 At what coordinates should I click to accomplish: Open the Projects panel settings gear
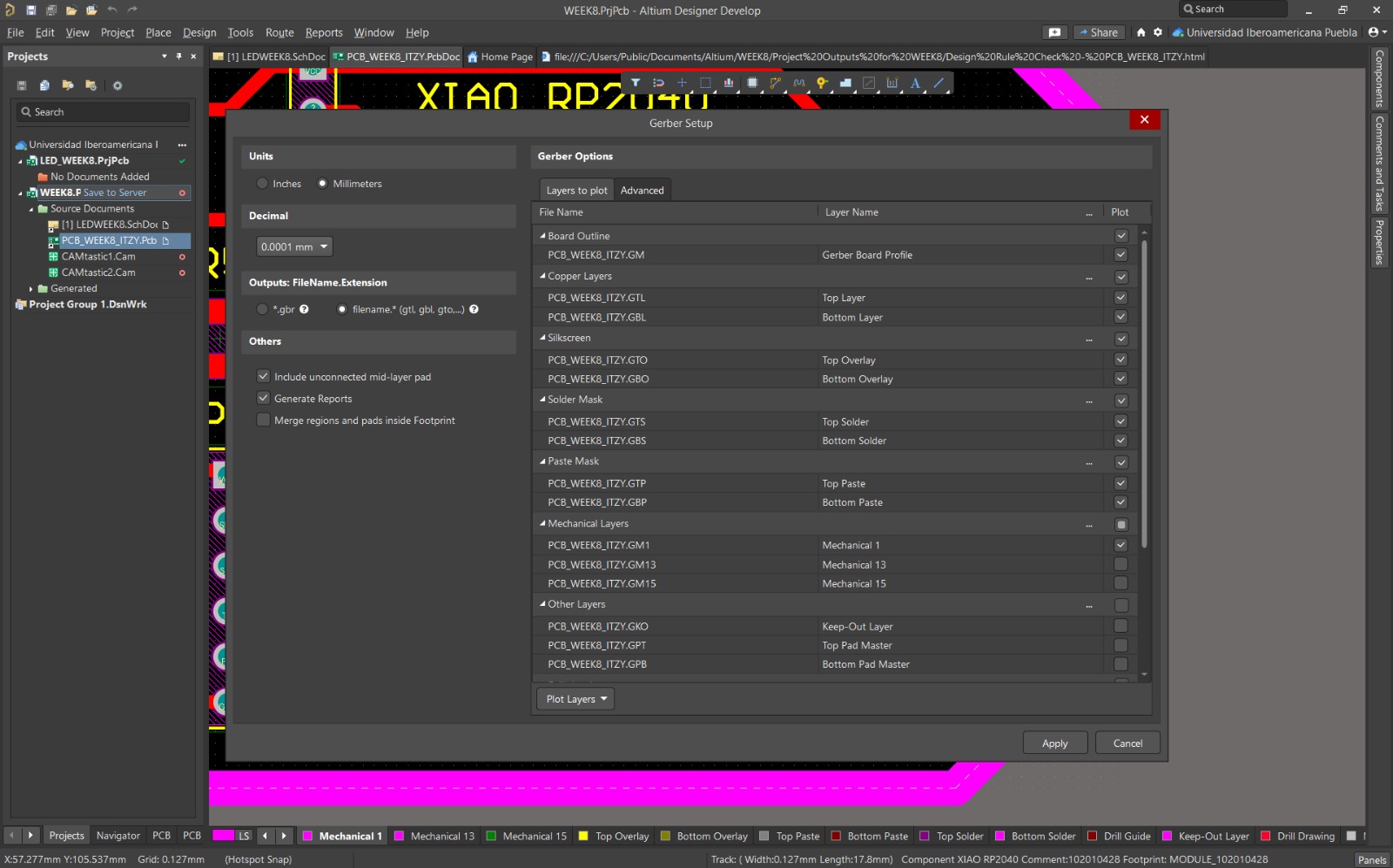[118, 85]
